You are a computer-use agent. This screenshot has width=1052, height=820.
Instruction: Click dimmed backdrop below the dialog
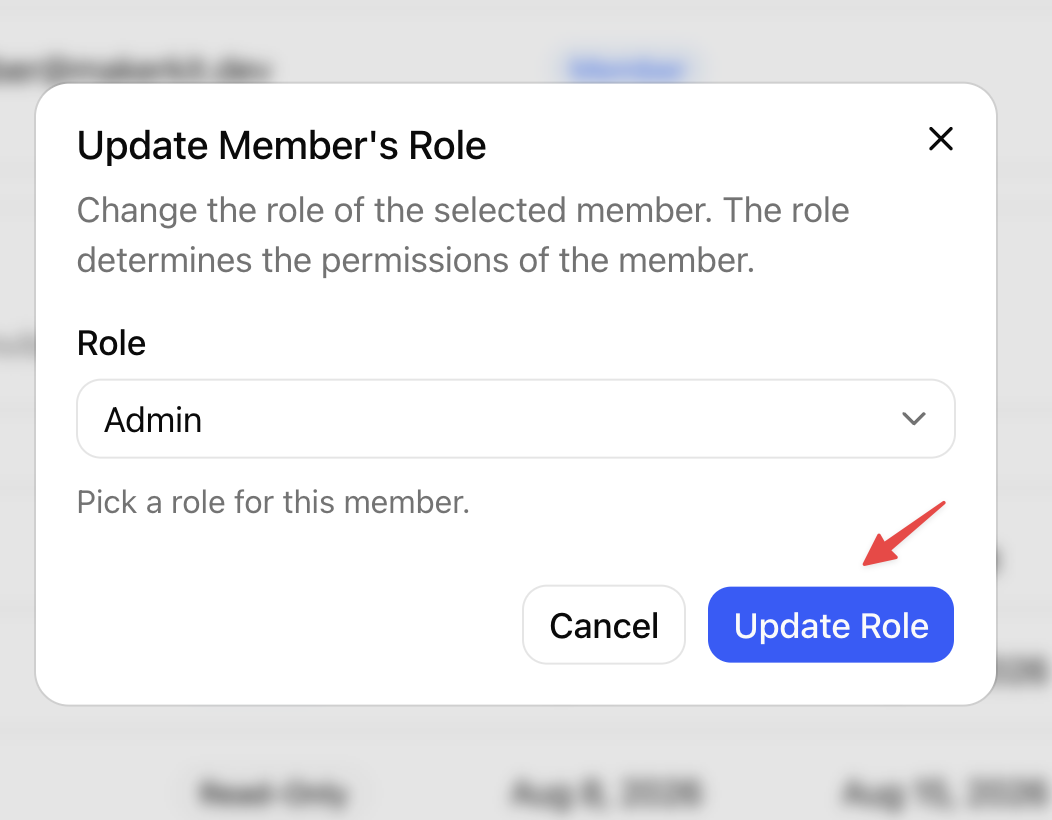click(526, 738)
